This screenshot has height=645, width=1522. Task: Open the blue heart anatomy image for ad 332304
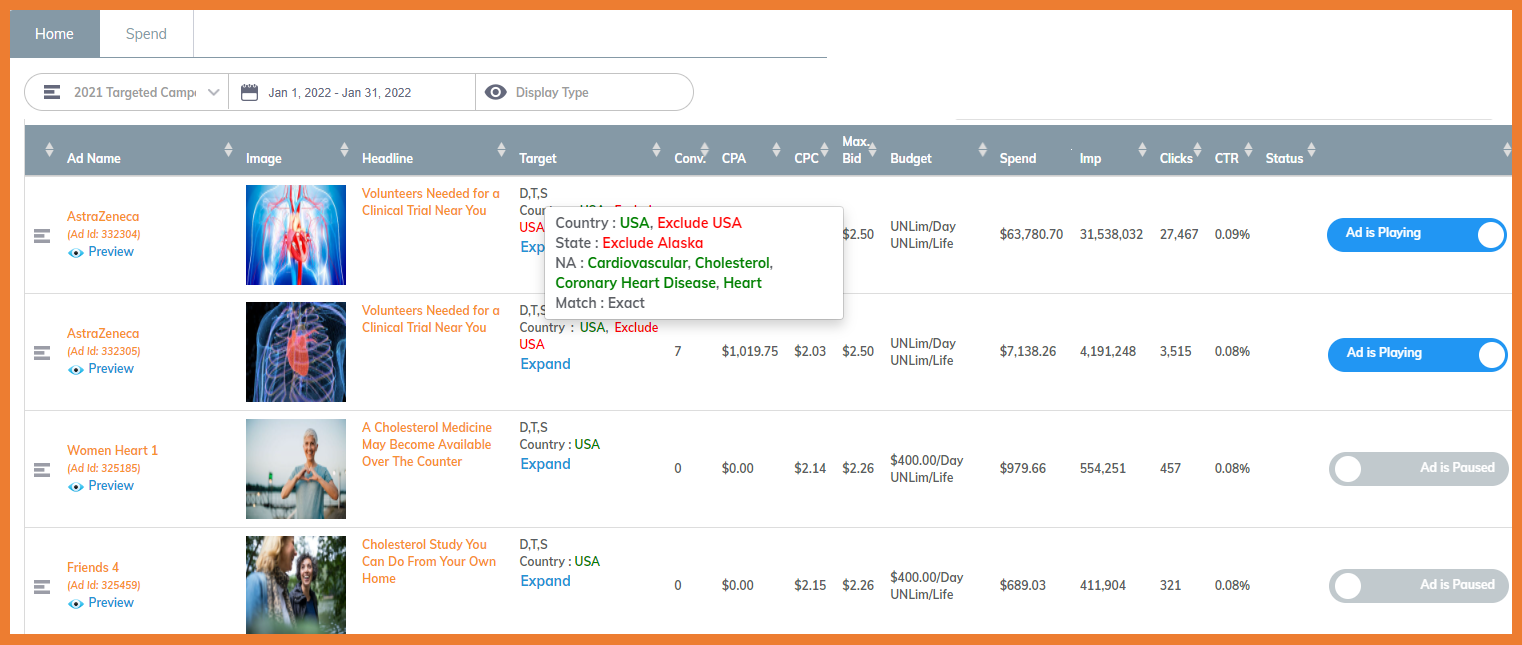[x=296, y=235]
